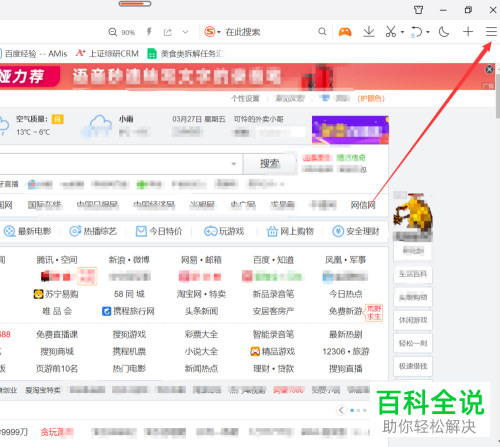Click the 休闲游戏 sidebar button
This screenshot has width=500, height=447.
pos(413,320)
